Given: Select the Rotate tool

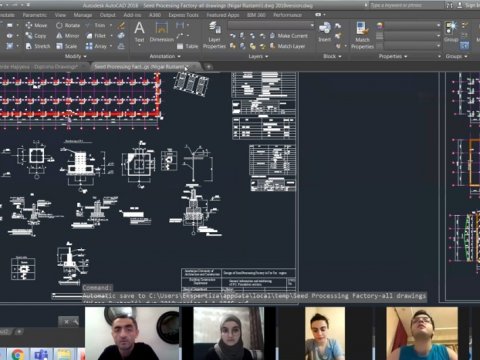Looking at the screenshot, I should pos(68,25).
